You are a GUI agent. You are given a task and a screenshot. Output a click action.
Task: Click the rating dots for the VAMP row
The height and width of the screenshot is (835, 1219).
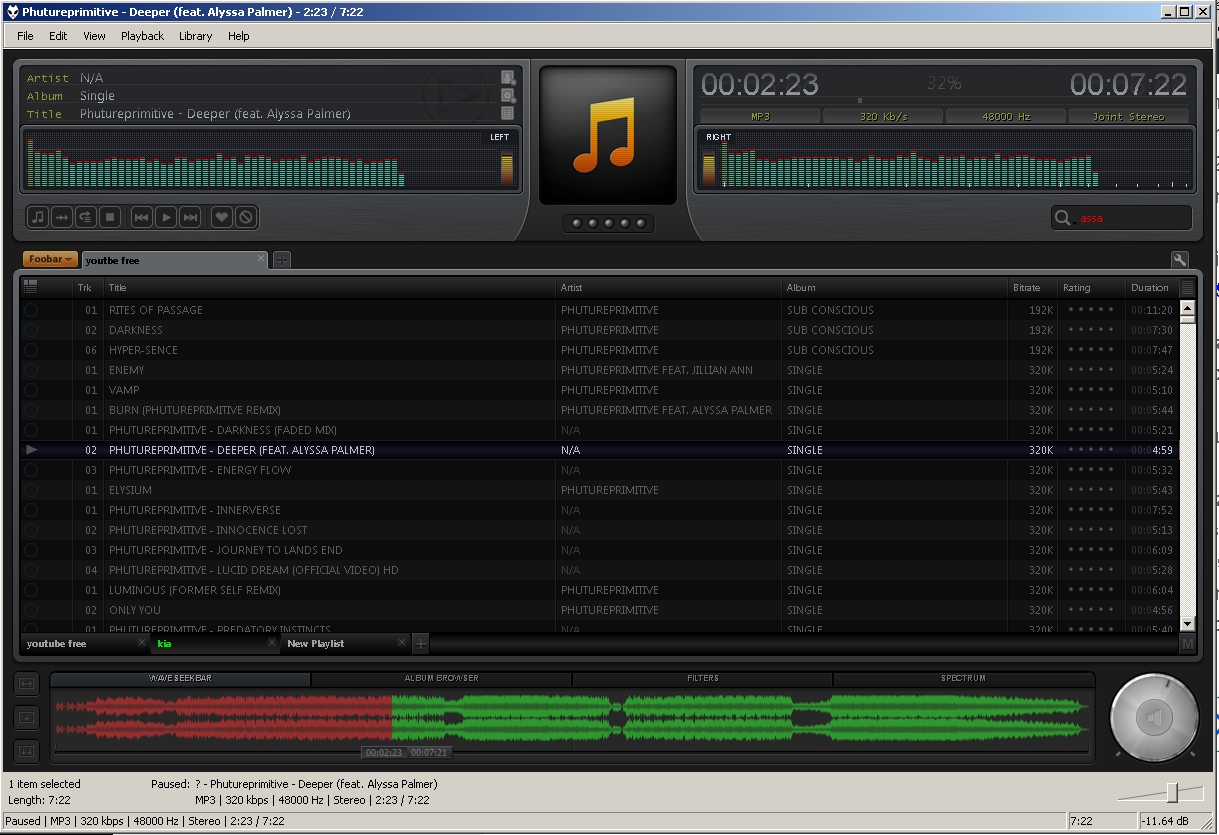point(1091,389)
